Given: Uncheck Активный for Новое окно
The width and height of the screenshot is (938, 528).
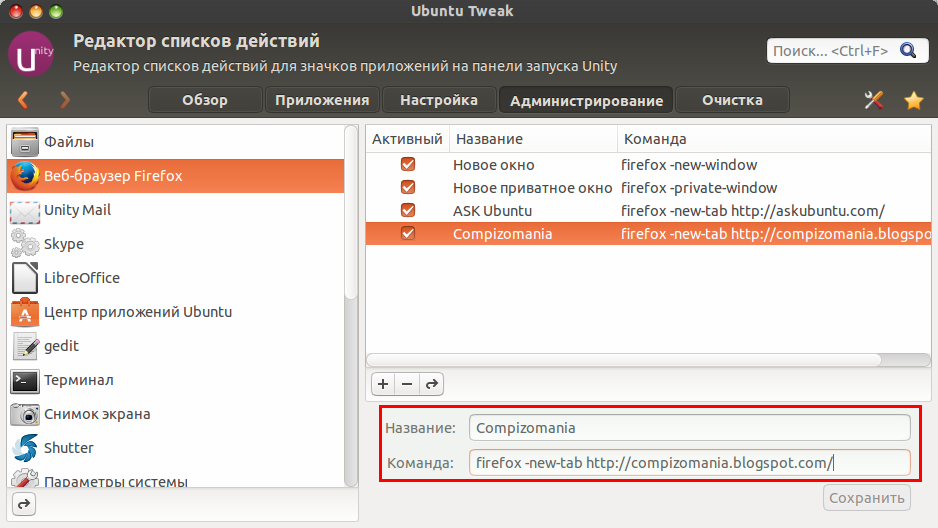Looking at the screenshot, I should [x=408, y=164].
